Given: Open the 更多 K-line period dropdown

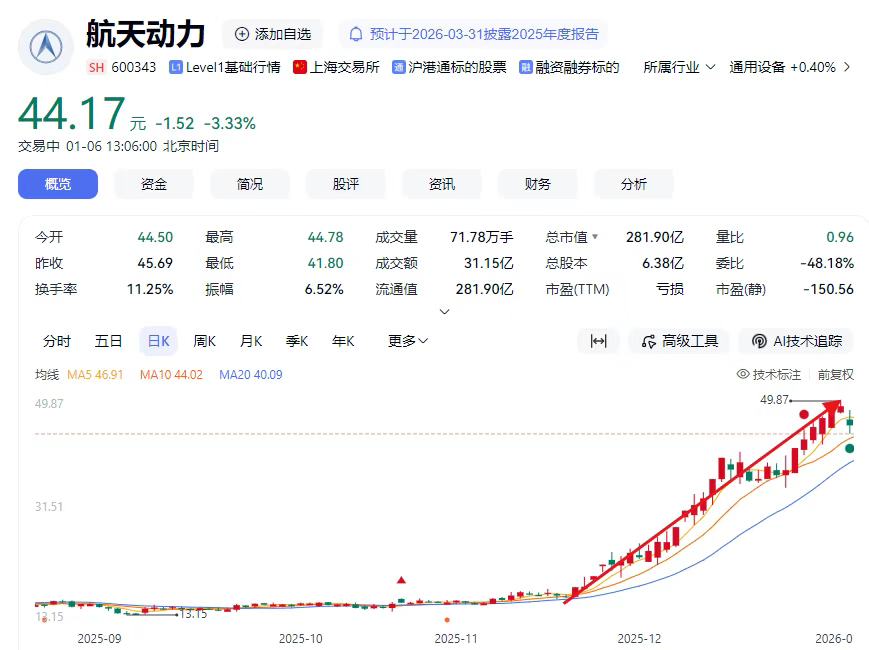Looking at the screenshot, I should point(408,341).
